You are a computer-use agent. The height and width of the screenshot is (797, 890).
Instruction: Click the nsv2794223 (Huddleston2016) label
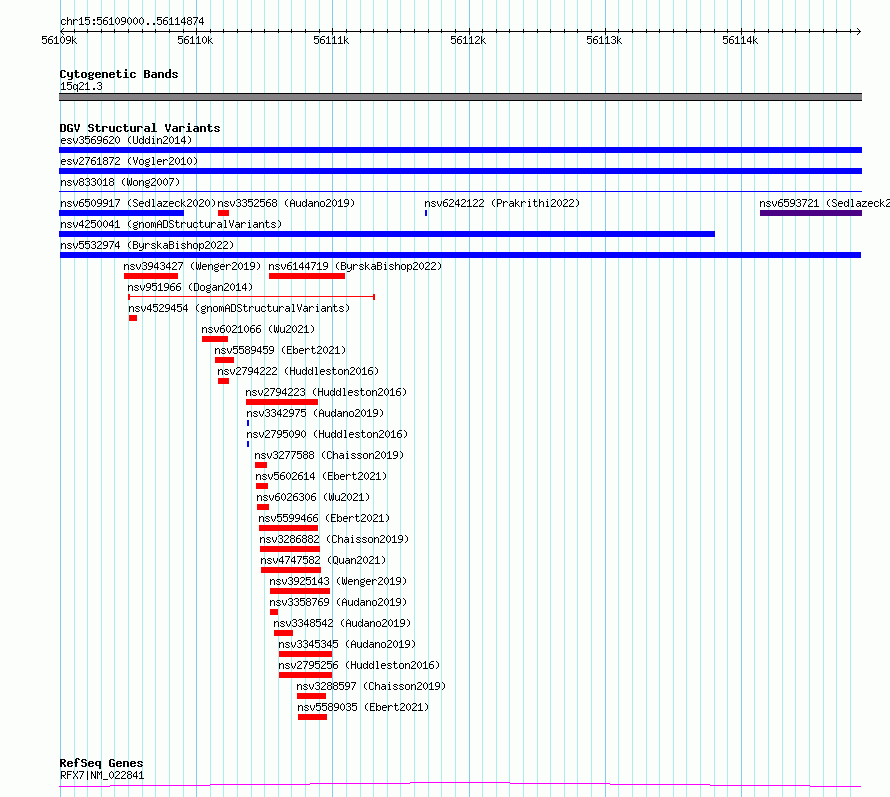(x=326, y=392)
